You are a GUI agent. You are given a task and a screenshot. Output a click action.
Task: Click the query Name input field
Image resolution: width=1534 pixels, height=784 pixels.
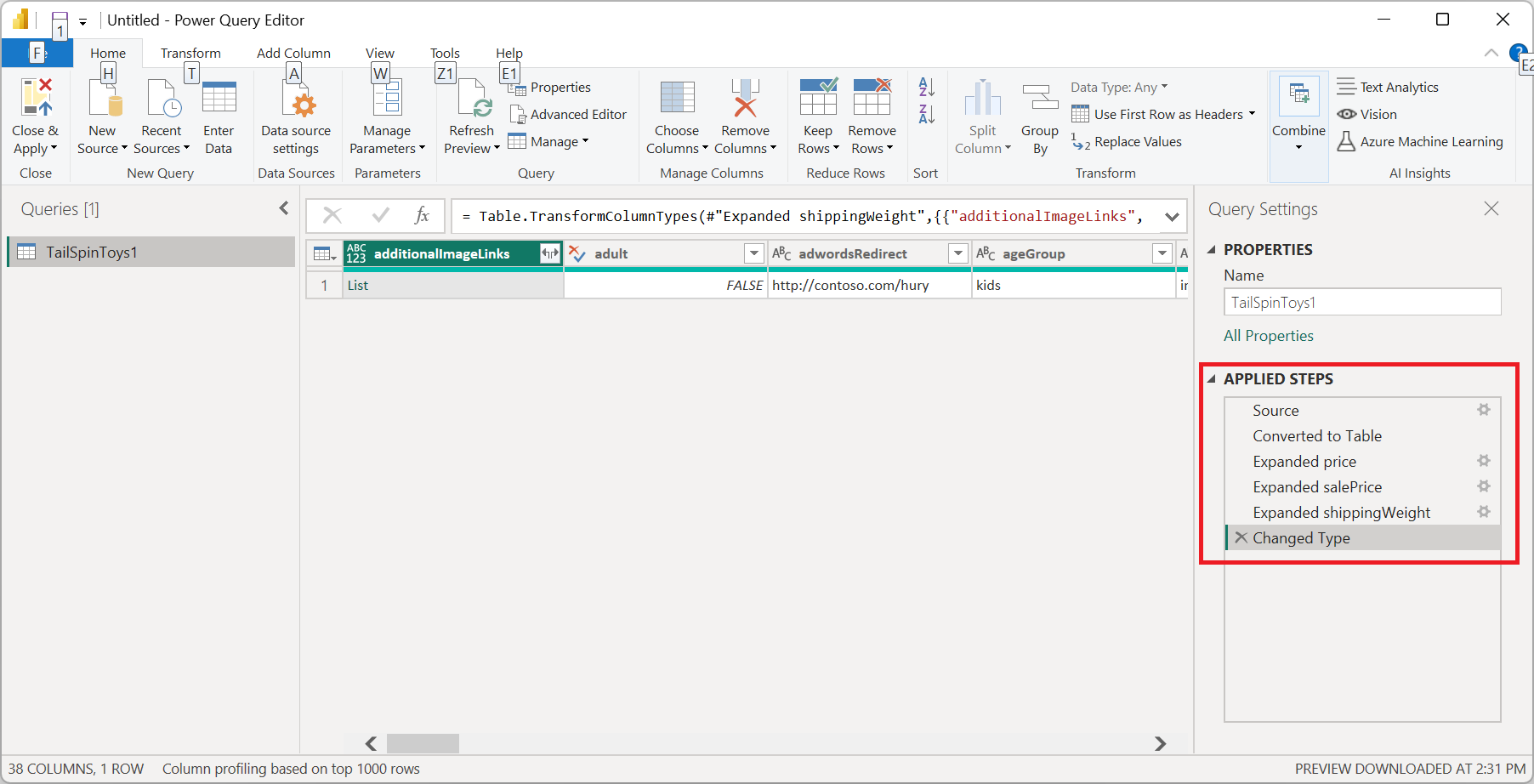1361,303
